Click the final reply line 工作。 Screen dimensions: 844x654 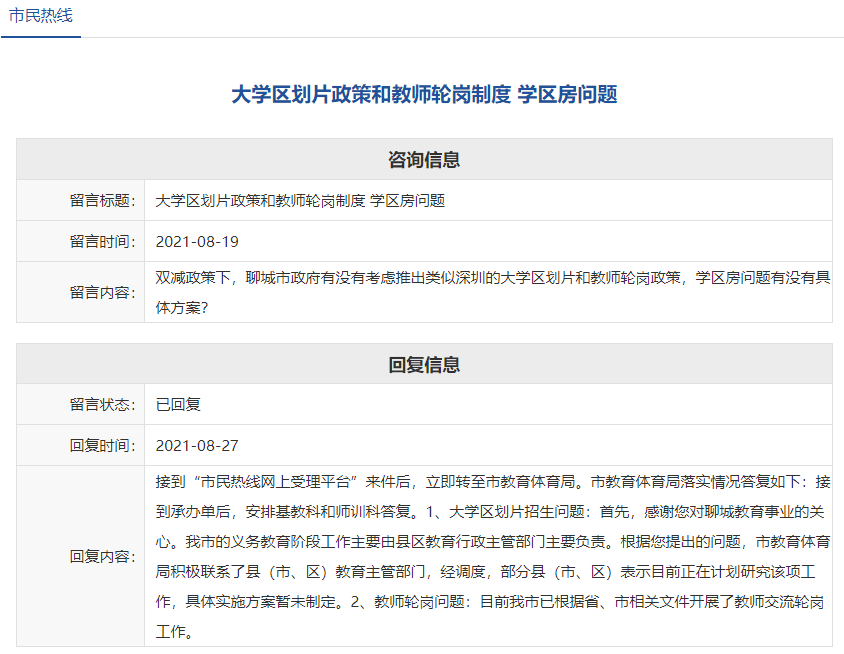pyautogui.click(x=174, y=631)
